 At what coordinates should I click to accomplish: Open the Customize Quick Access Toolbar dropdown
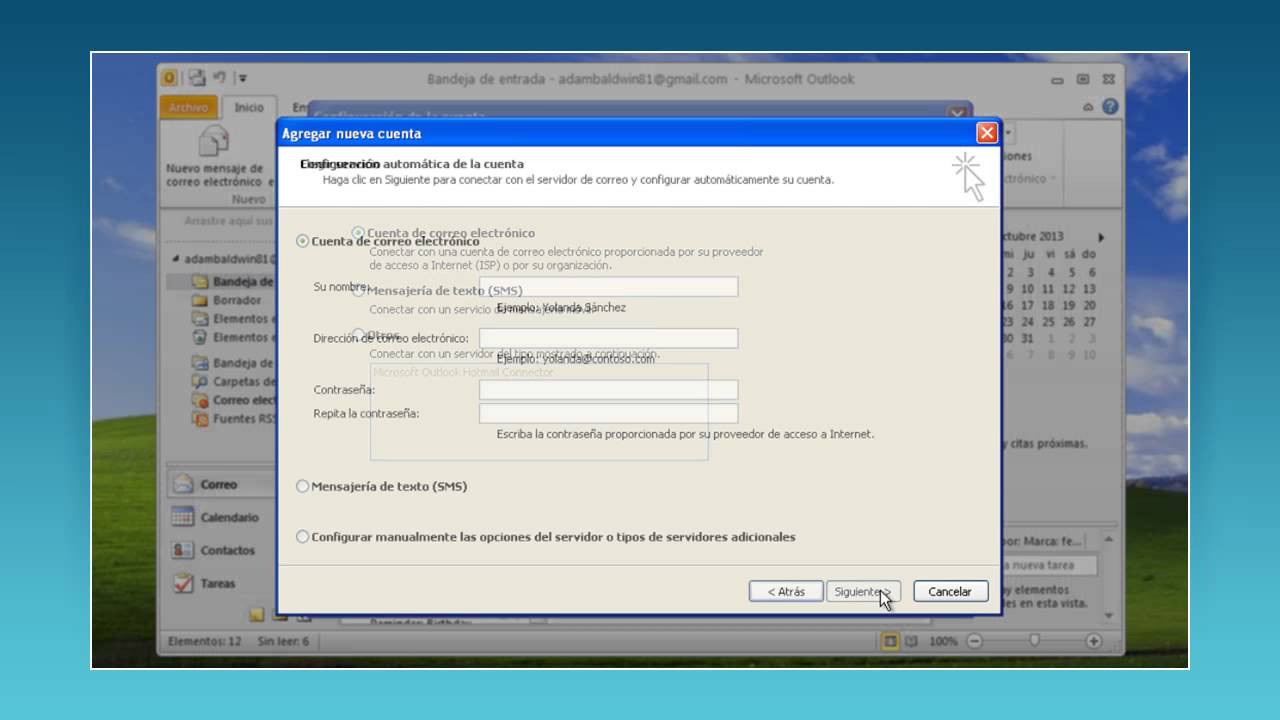pos(243,79)
